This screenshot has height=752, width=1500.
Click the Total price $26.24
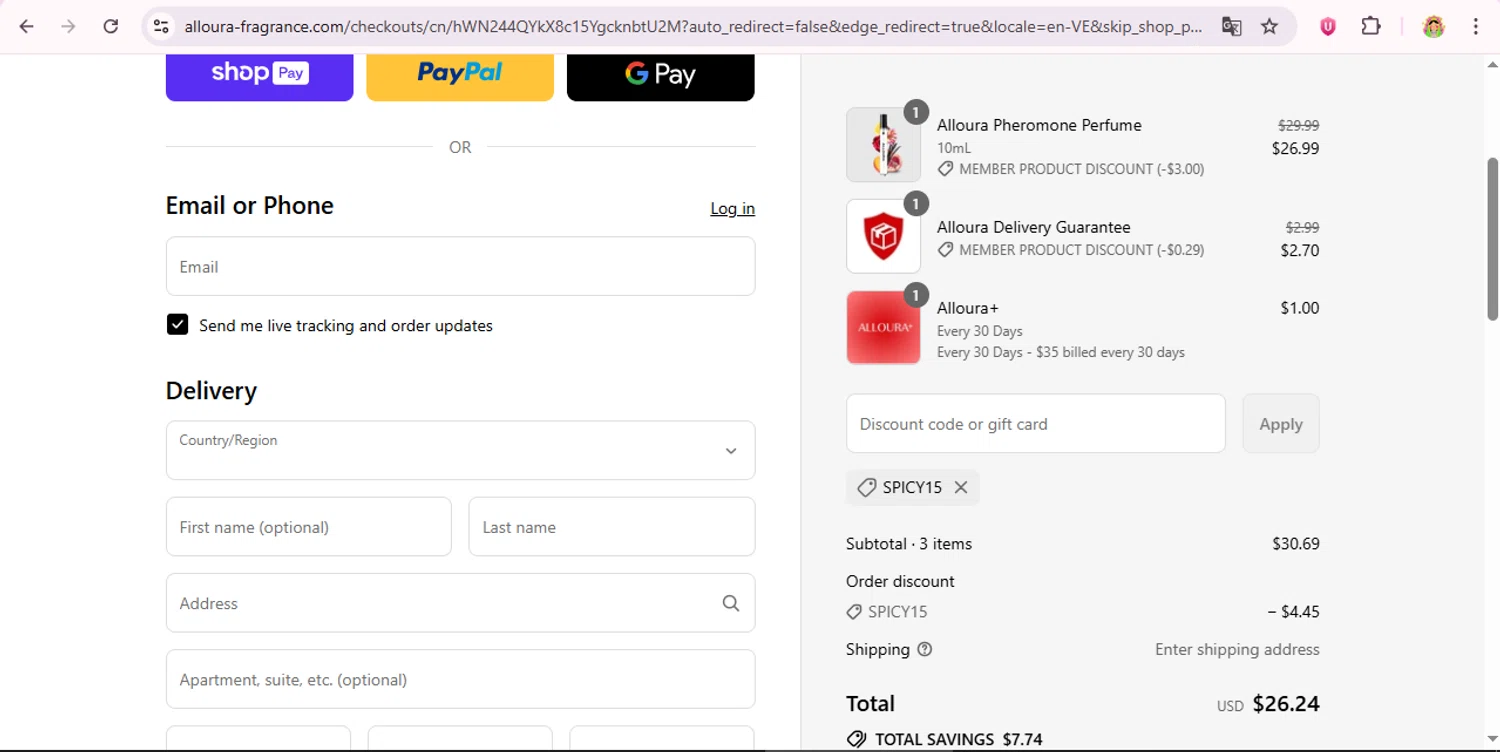click(x=1286, y=703)
